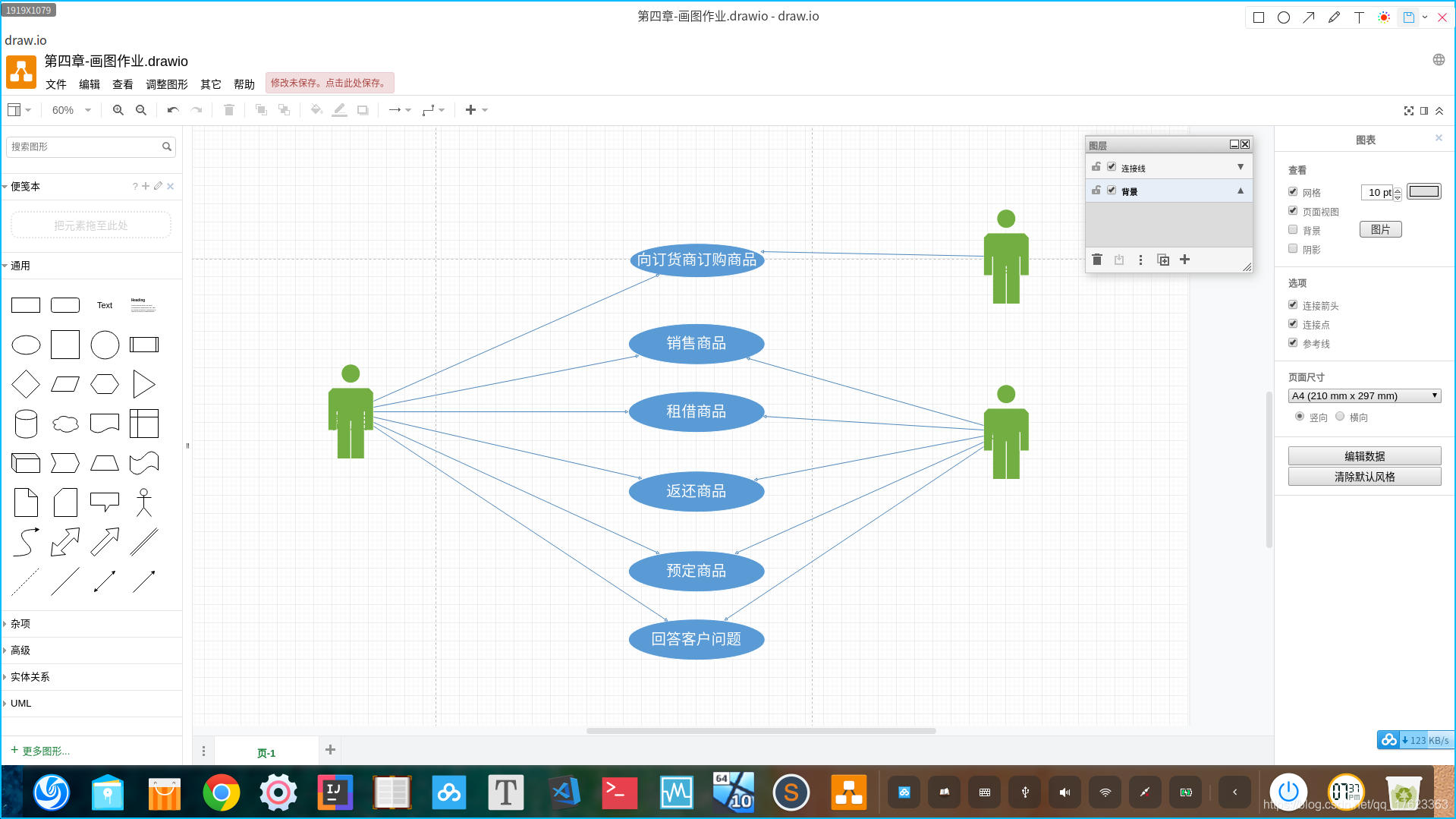Add a new layer with the plus icon
The height and width of the screenshot is (819, 1456).
click(x=1184, y=260)
